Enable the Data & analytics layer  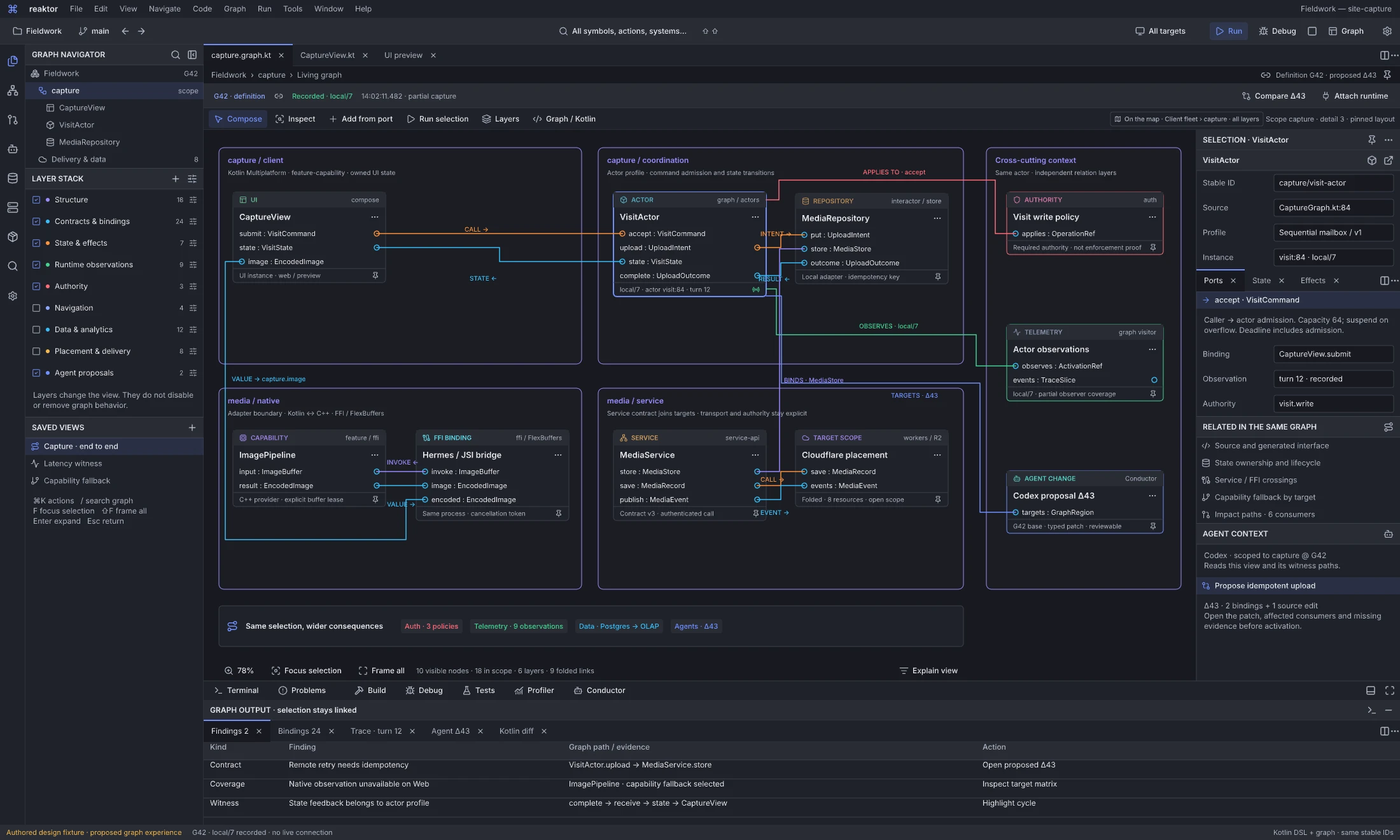[x=36, y=330]
